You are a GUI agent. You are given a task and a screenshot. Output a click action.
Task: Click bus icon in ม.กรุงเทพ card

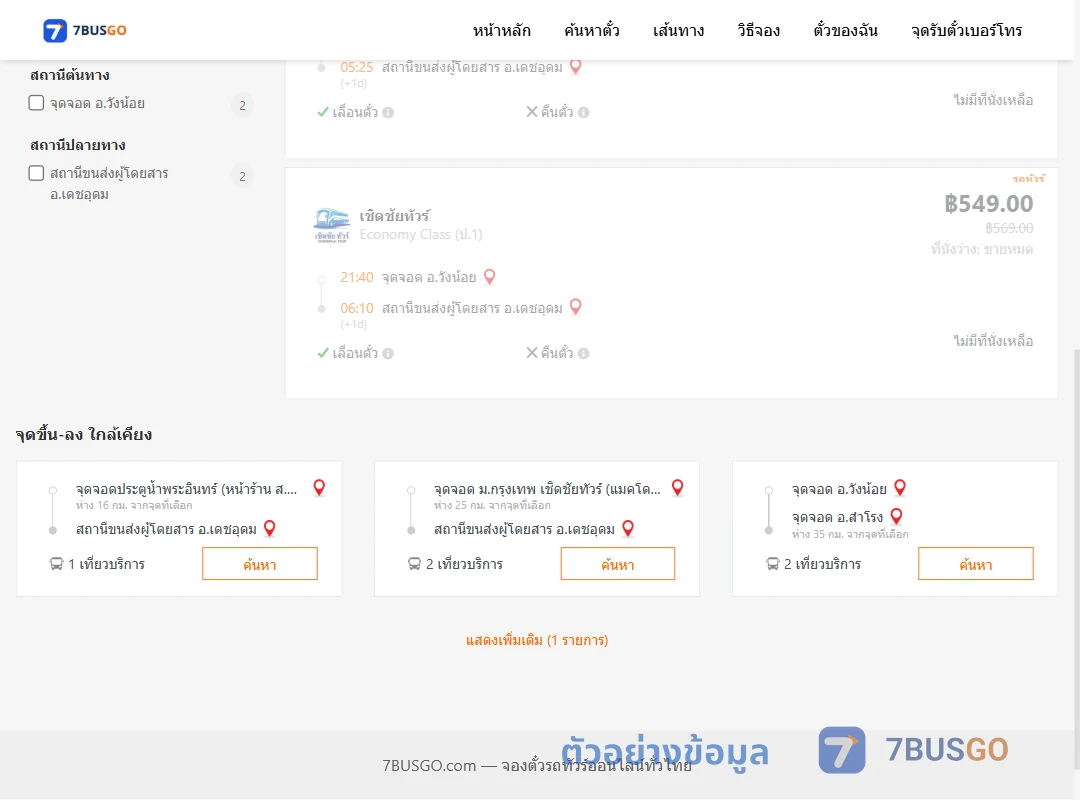pos(414,564)
